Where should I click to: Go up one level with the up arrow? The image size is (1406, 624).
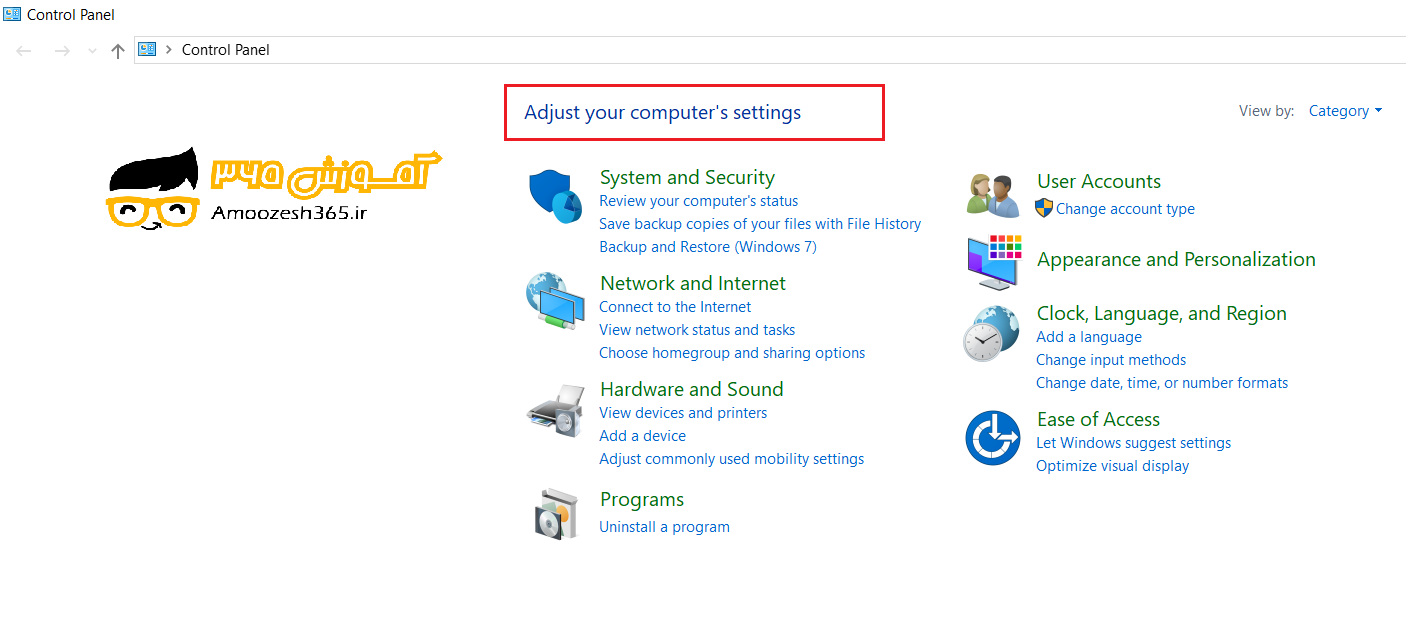(x=118, y=51)
